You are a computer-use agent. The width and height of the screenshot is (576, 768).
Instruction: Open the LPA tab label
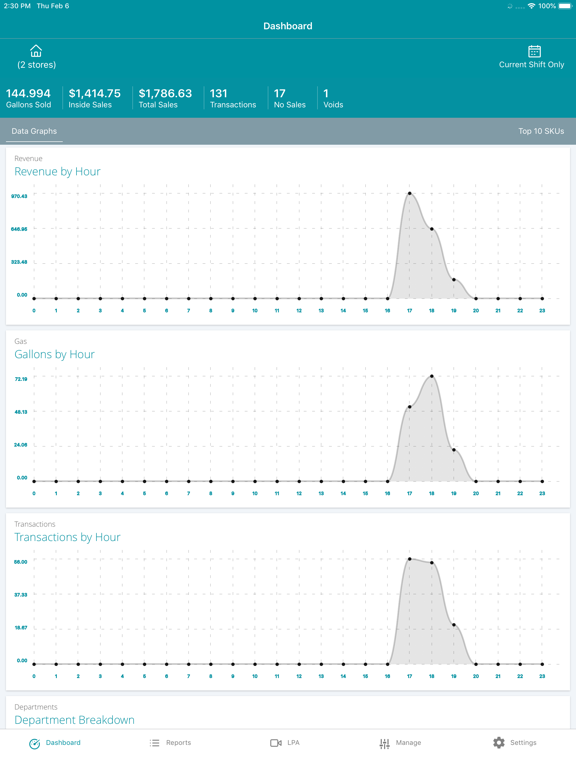pos(293,743)
